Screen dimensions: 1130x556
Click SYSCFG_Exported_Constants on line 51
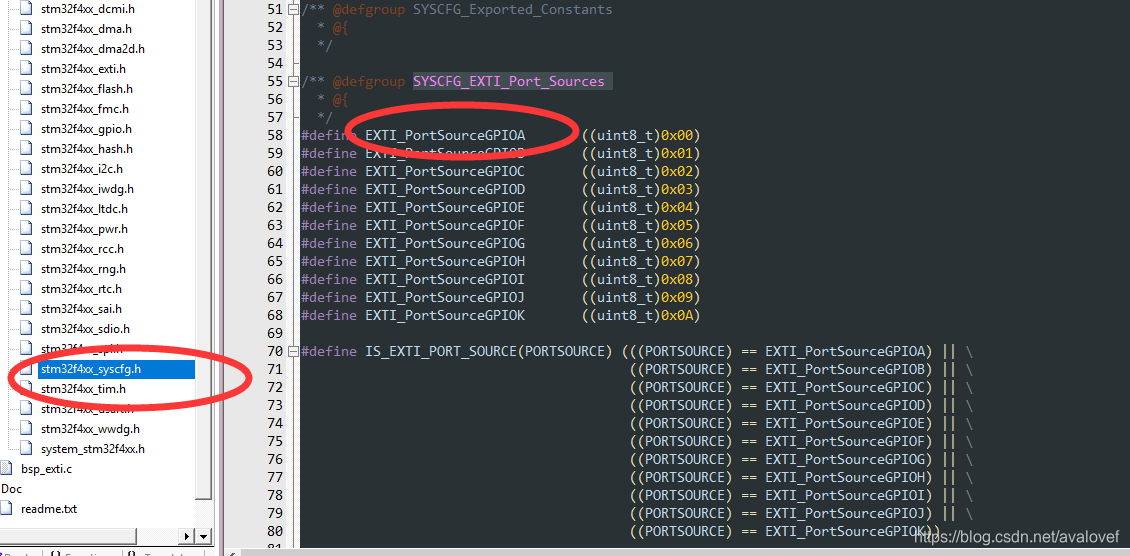coord(512,10)
